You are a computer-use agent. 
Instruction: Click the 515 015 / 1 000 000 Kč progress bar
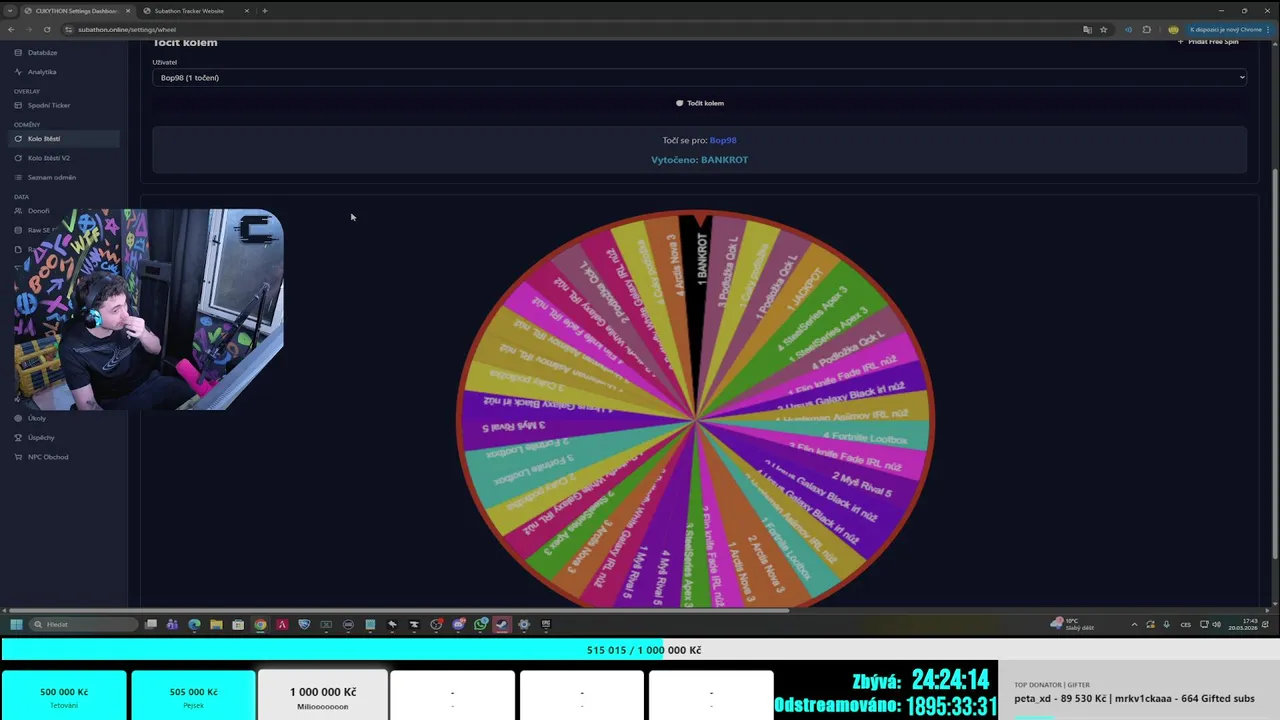640,650
